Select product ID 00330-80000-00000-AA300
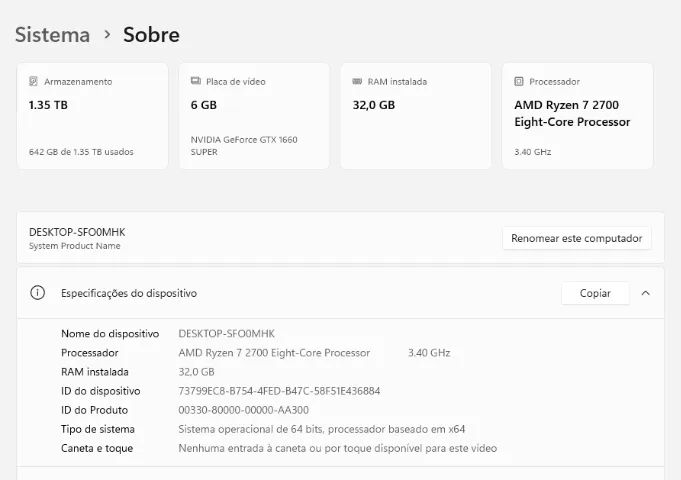The width and height of the screenshot is (681, 480). (244, 410)
